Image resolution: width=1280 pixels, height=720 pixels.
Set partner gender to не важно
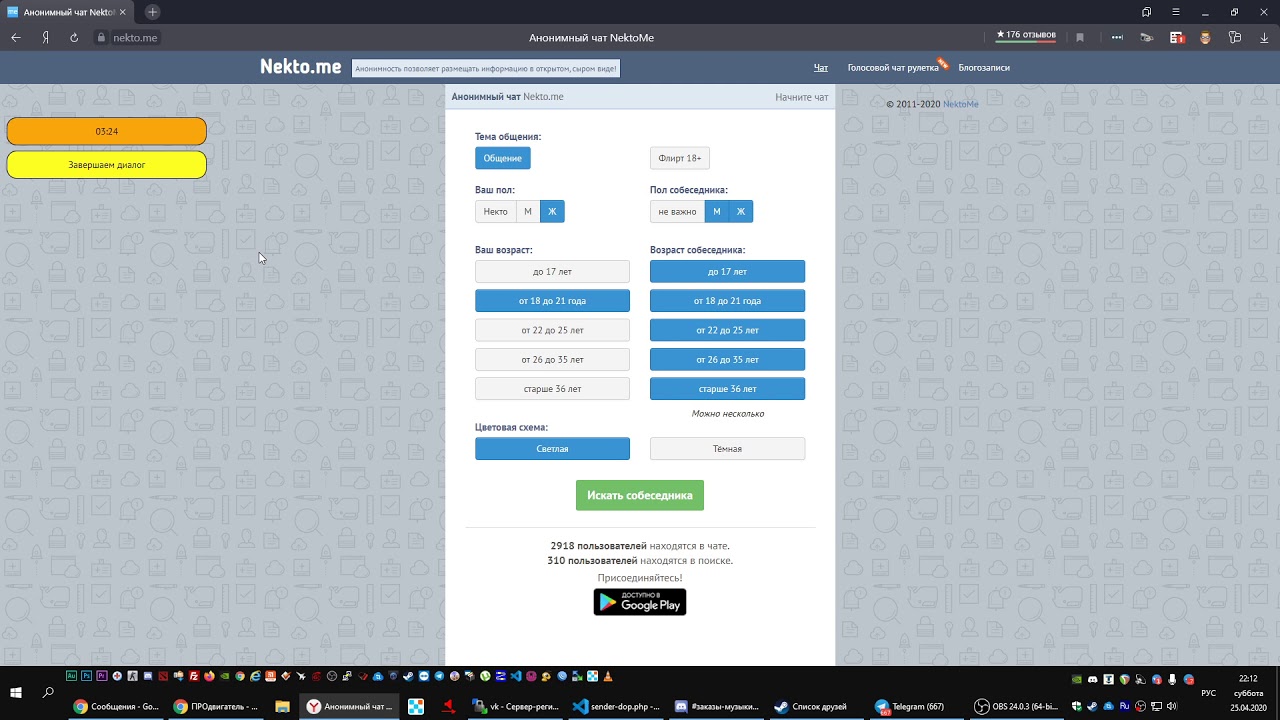677,211
